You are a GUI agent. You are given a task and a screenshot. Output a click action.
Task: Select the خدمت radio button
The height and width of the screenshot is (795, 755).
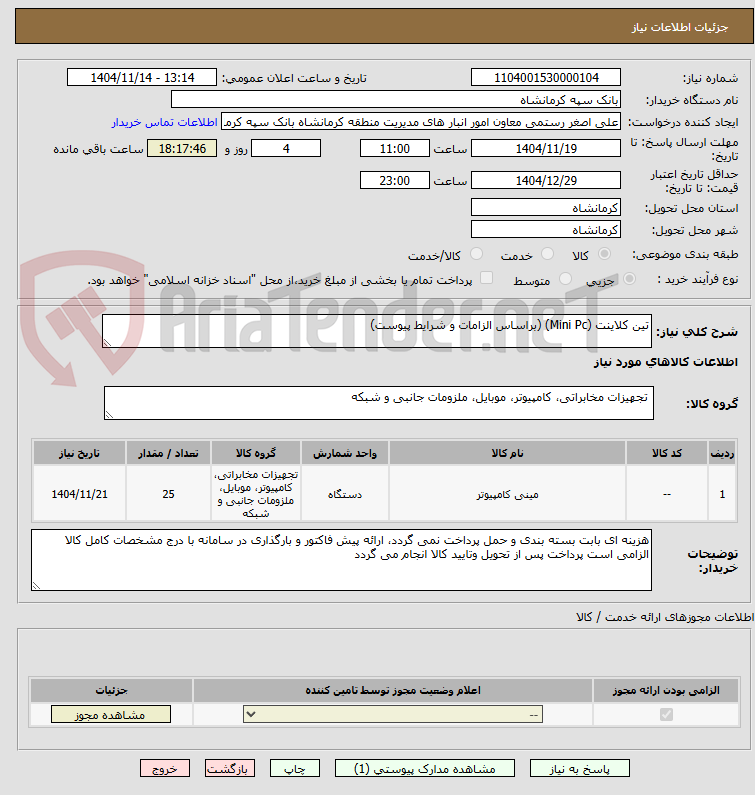pyautogui.click(x=547, y=254)
